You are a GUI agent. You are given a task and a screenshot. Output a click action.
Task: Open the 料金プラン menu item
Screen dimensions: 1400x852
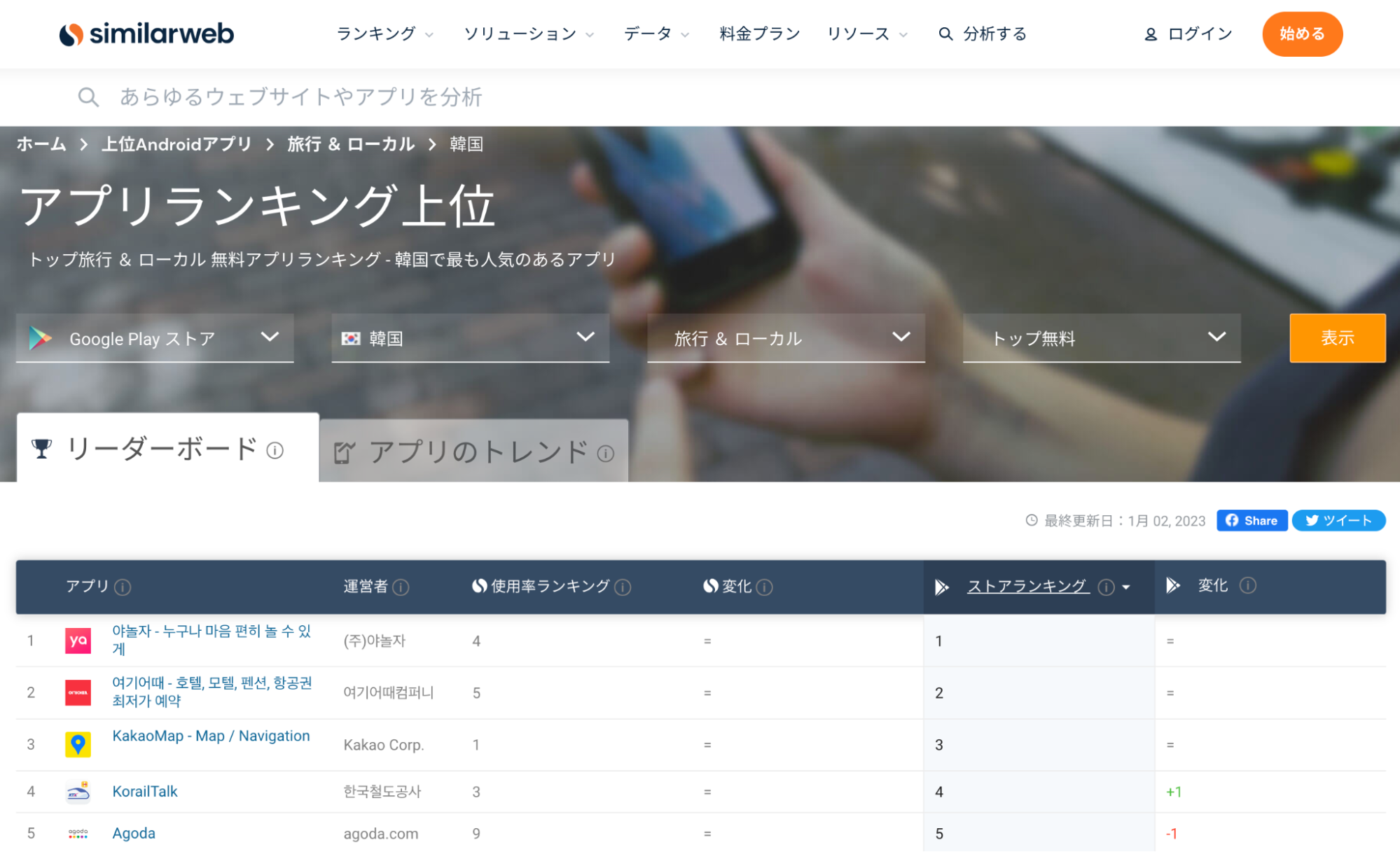pyautogui.click(x=759, y=34)
